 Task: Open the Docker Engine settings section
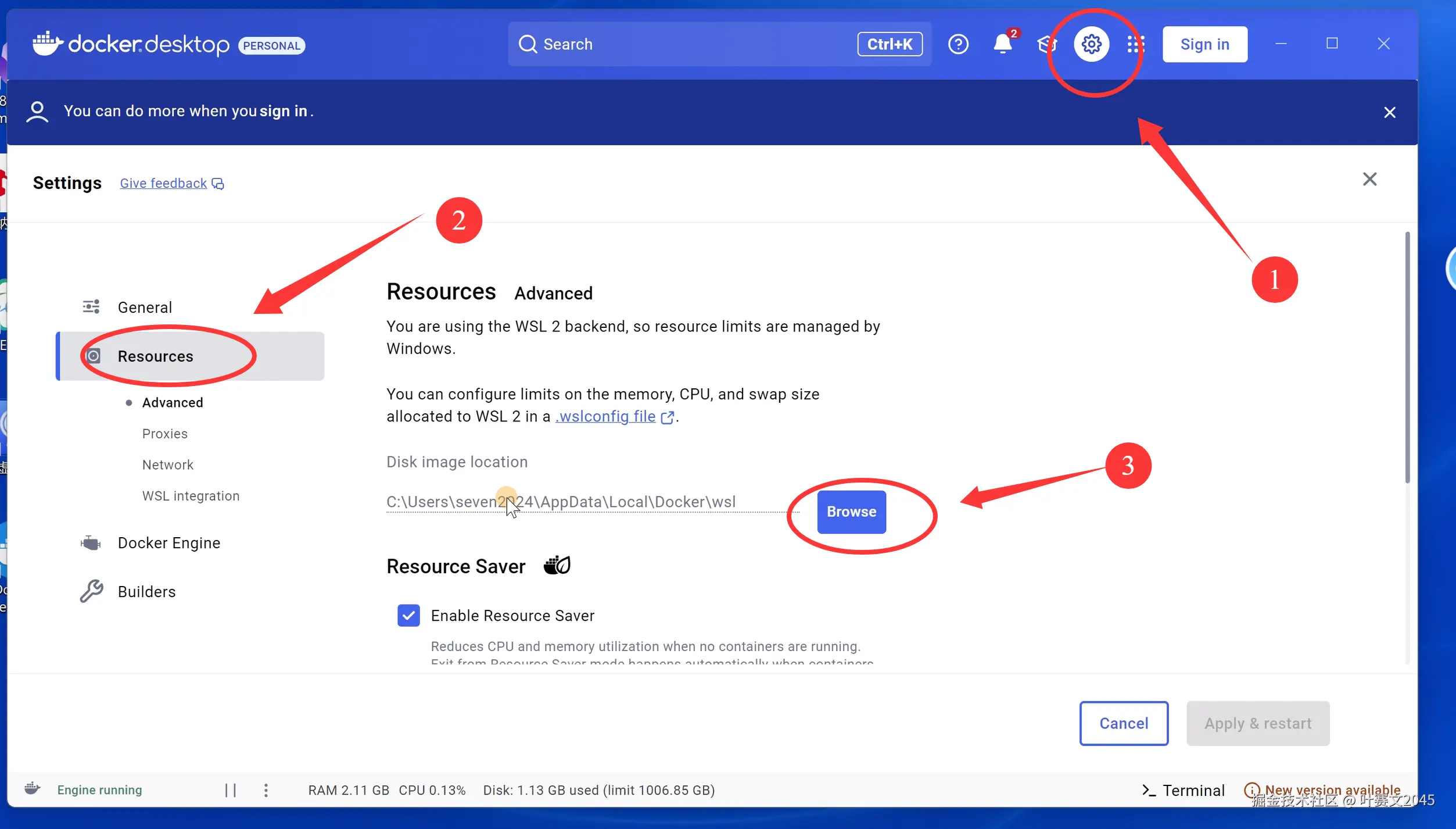click(x=168, y=542)
